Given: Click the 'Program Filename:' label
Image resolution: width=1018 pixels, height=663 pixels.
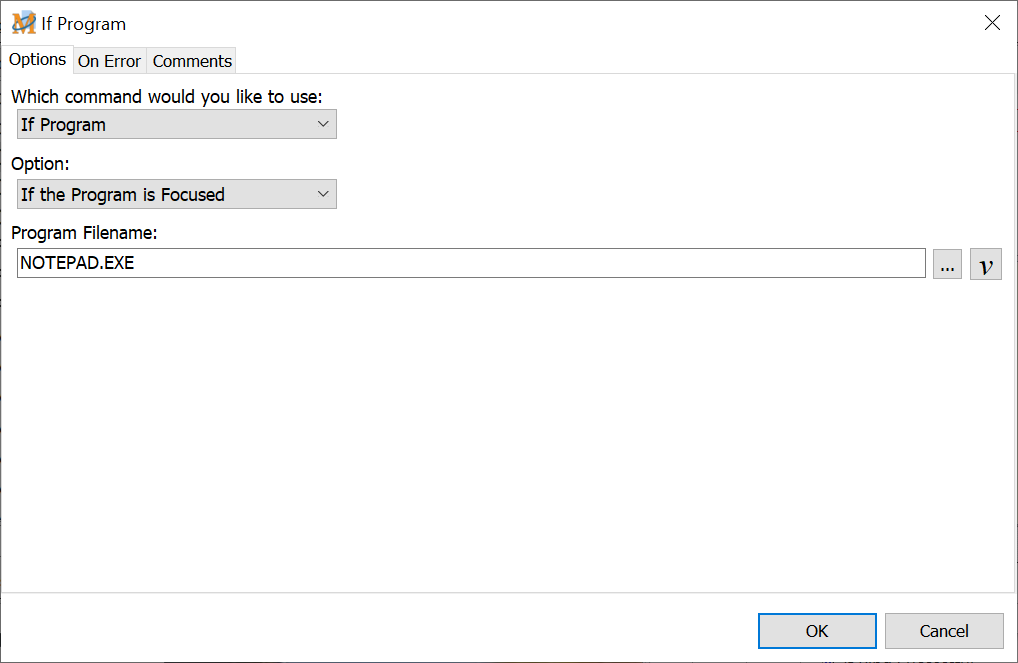Looking at the screenshot, I should pyautogui.click(x=85, y=233).
